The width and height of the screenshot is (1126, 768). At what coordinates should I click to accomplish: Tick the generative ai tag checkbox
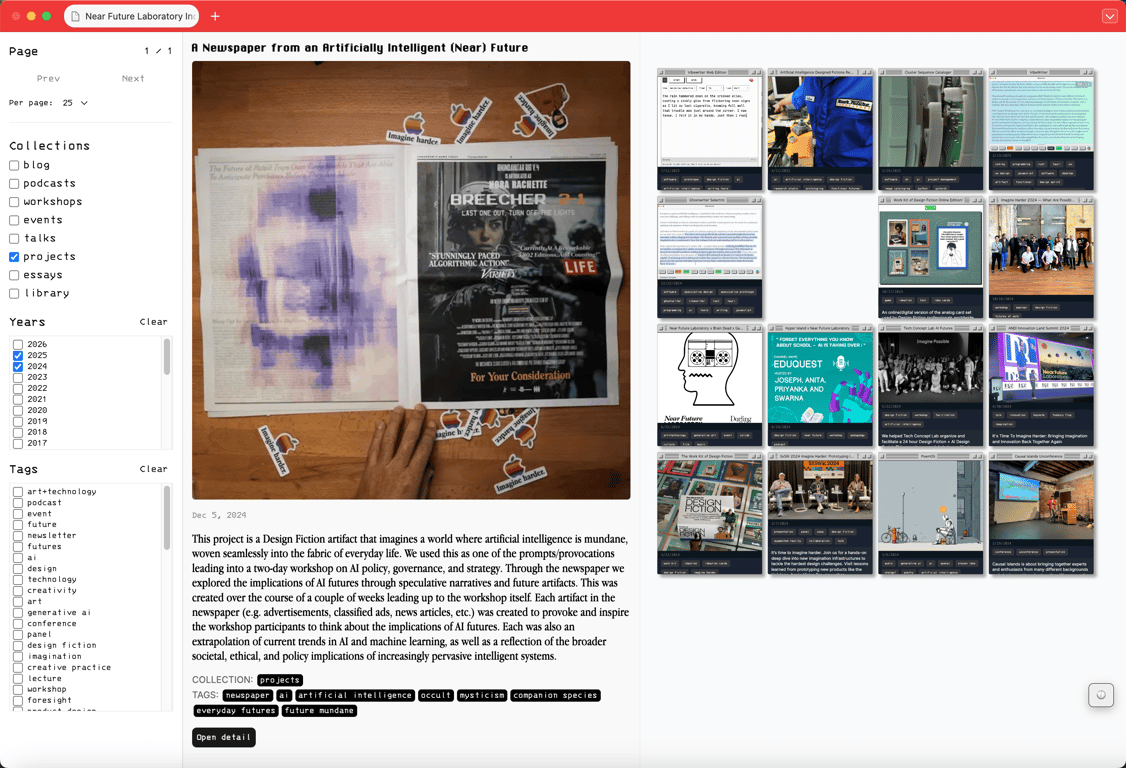18,613
